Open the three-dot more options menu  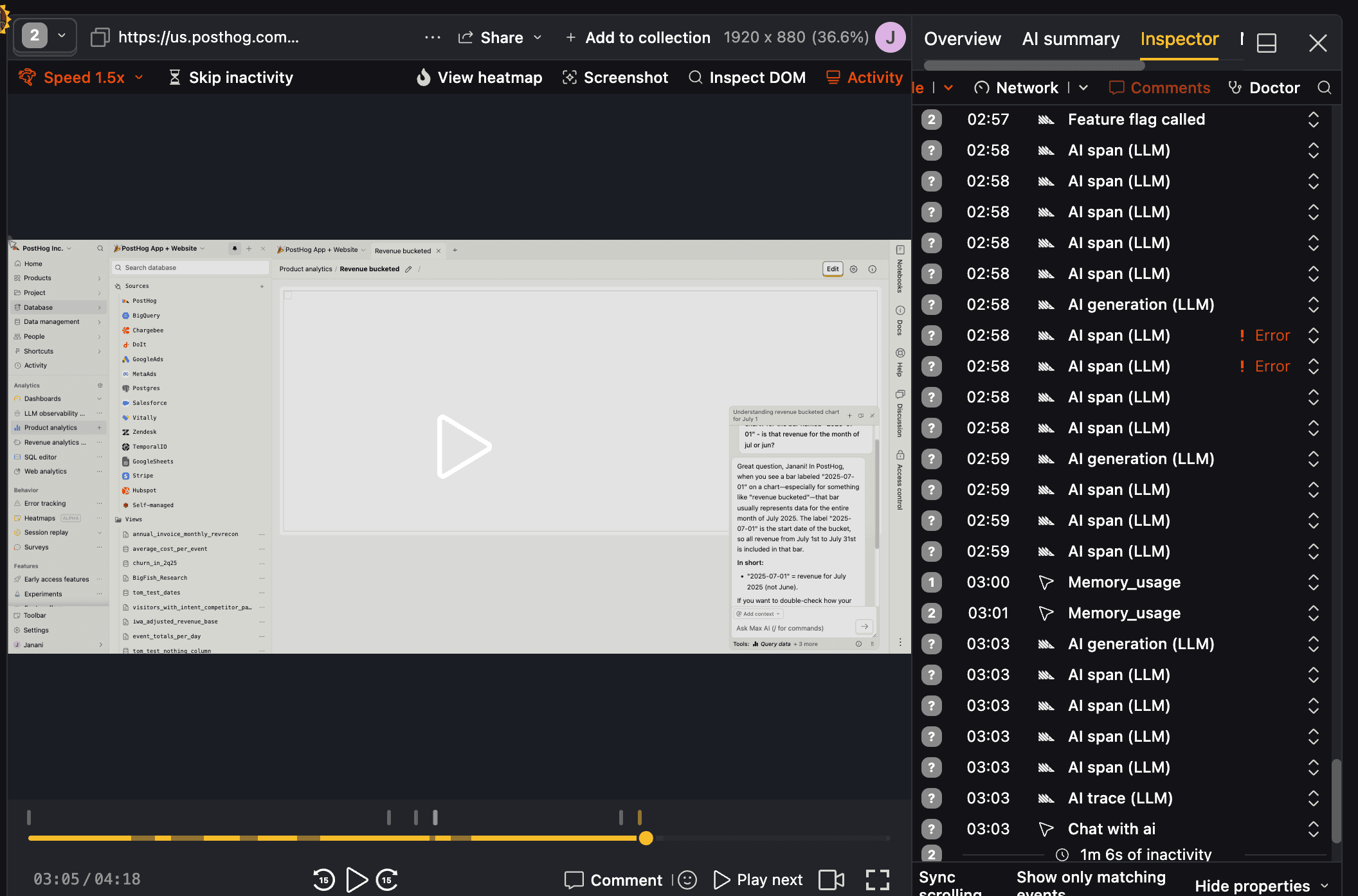point(433,37)
